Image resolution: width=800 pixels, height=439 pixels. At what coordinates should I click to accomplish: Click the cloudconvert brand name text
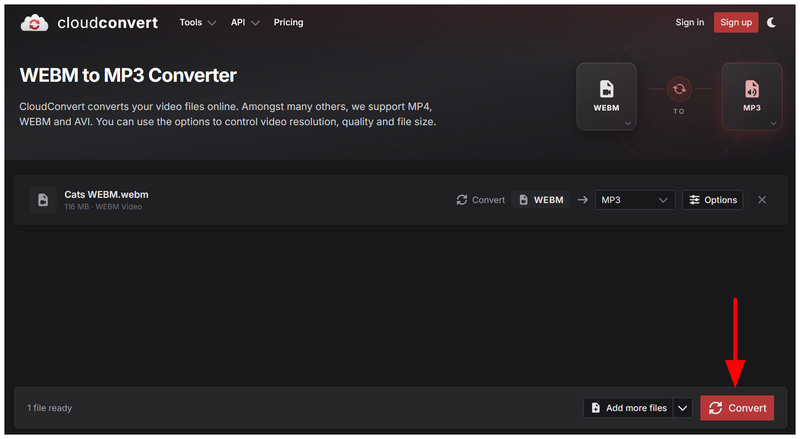pyautogui.click(x=108, y=23)
